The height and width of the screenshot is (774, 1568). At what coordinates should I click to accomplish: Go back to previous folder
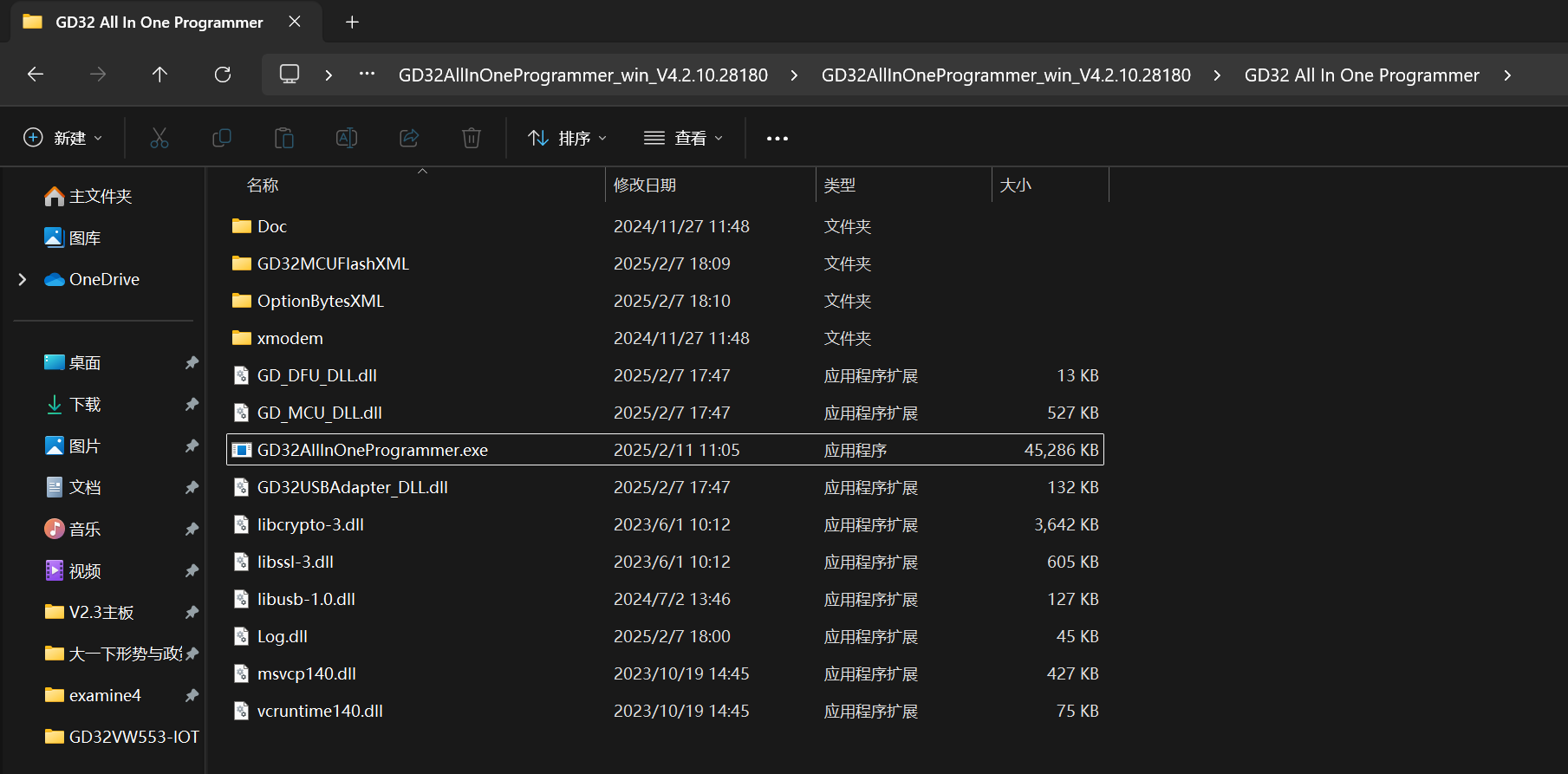(x=36, y=75)
